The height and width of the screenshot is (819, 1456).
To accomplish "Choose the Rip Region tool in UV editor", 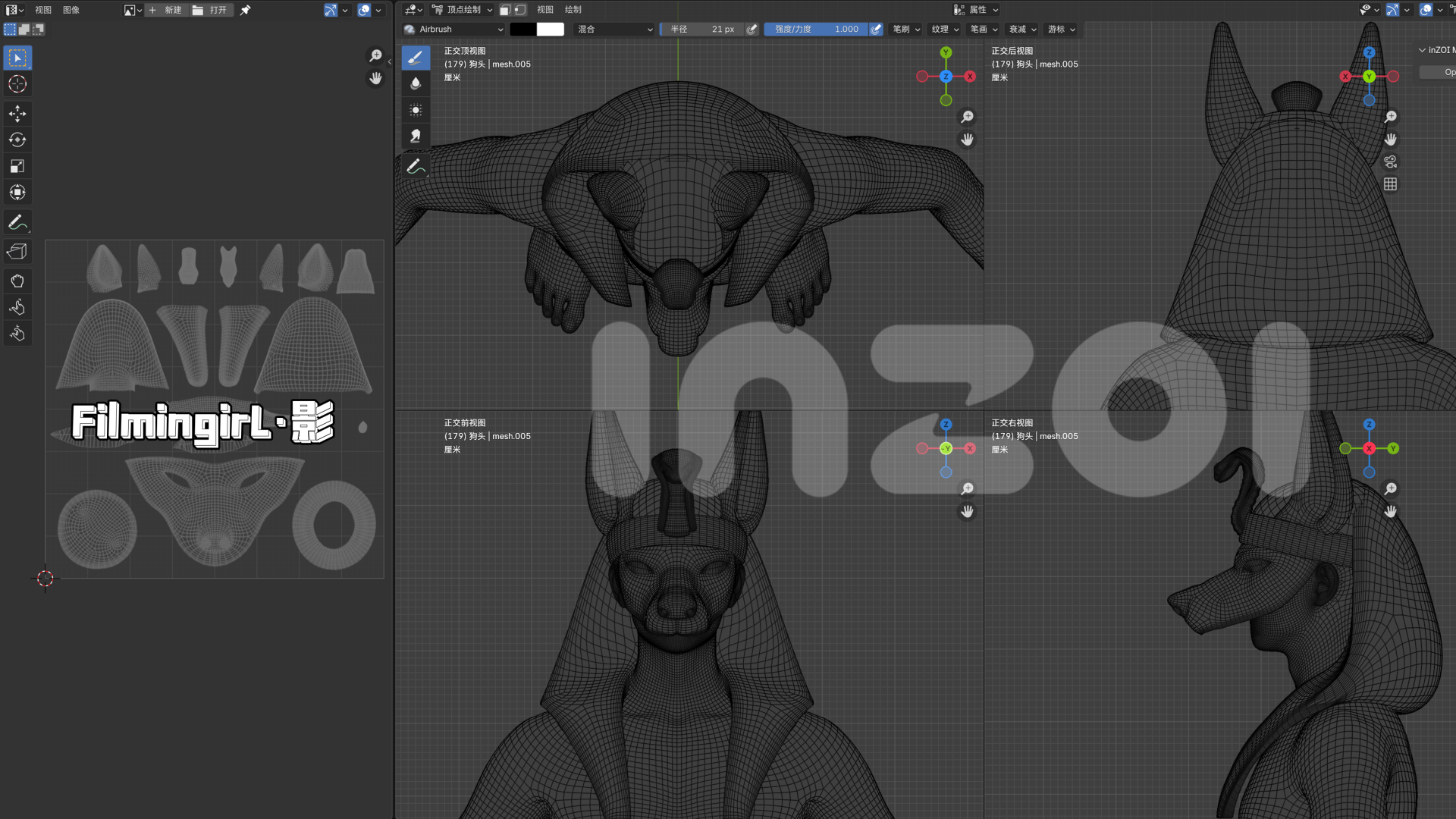I will pyautogui.click(x=17, y=251).
